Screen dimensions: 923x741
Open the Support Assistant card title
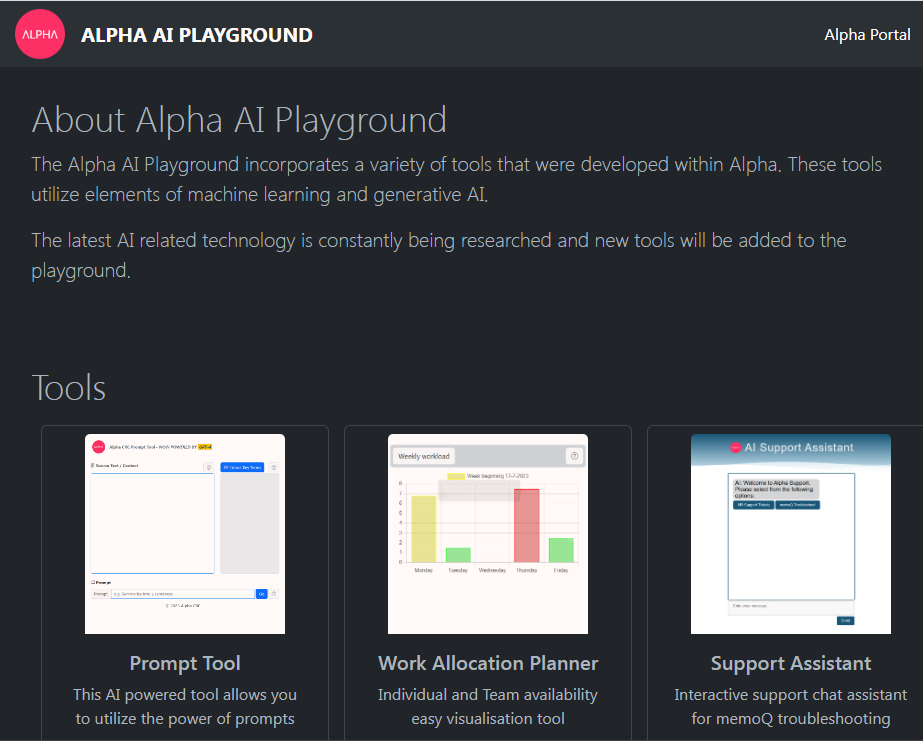(791, 663)
